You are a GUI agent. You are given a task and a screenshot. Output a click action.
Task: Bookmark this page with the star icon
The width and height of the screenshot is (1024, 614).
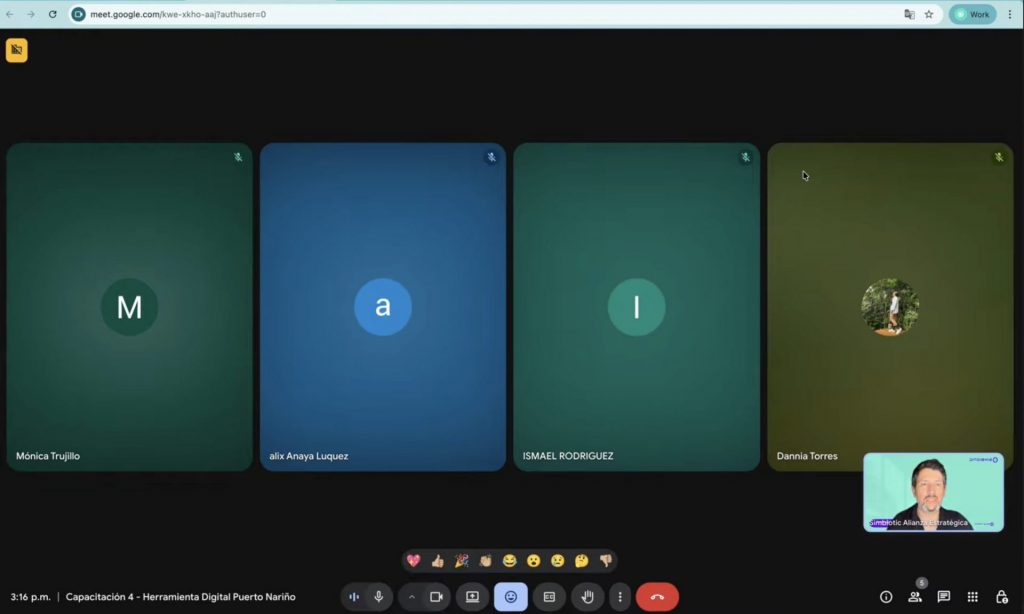[x=929, y=14]
